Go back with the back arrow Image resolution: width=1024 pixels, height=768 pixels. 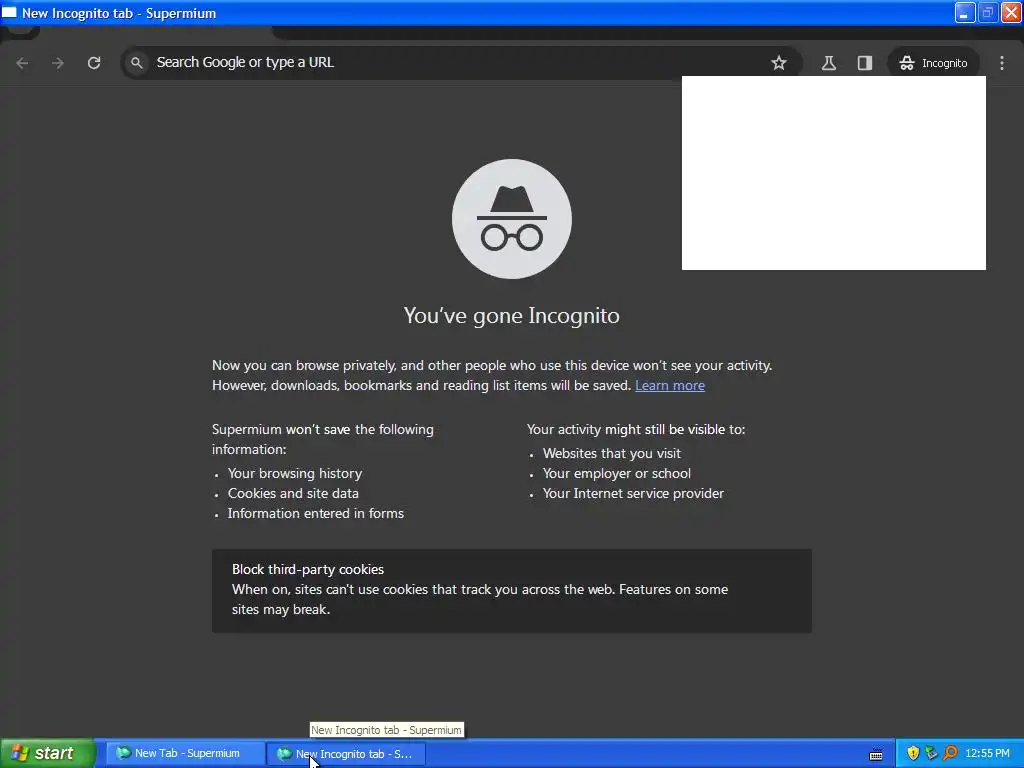click(x=22, y=63)
